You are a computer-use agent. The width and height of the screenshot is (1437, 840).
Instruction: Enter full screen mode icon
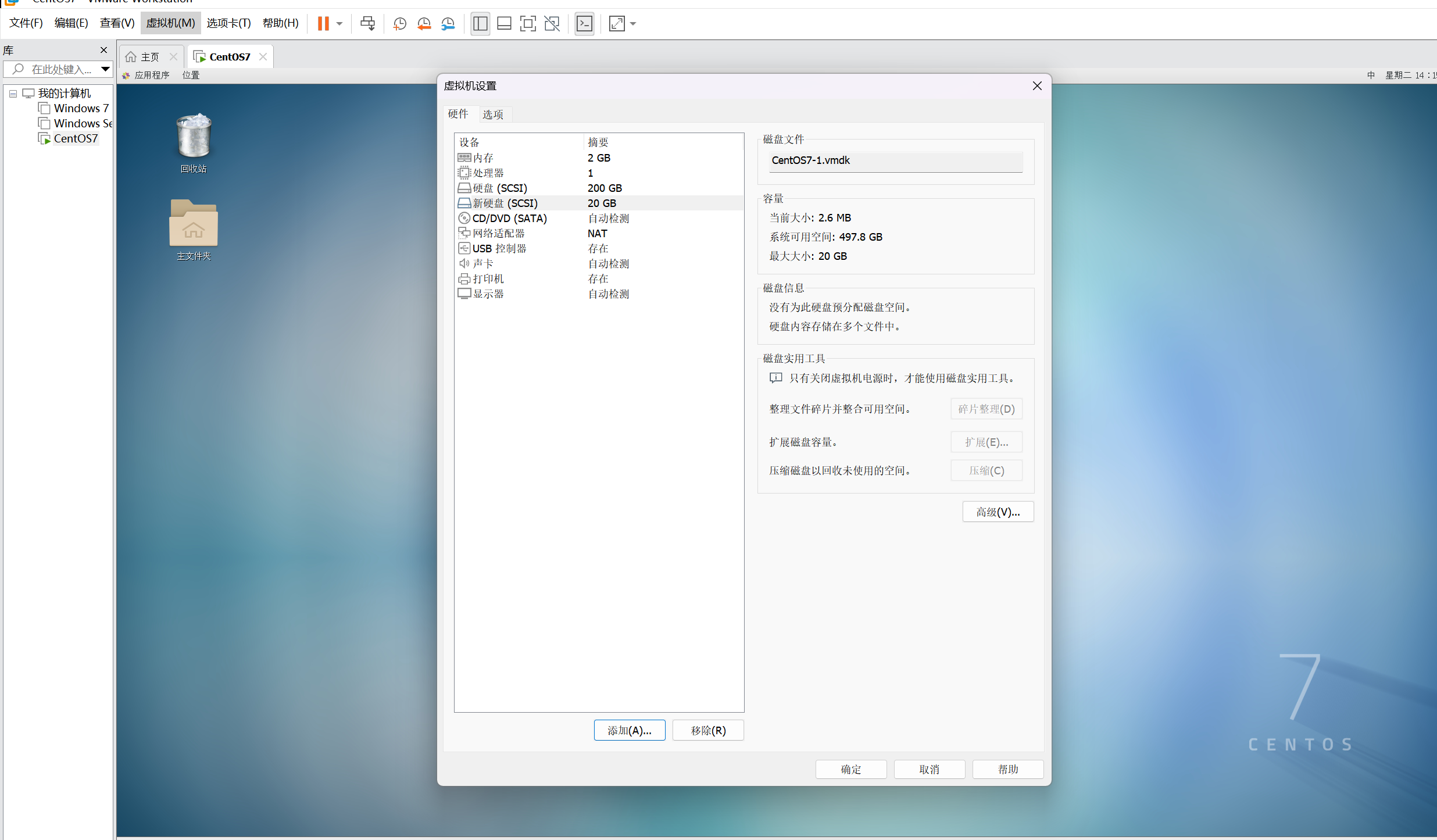point(528,24)
